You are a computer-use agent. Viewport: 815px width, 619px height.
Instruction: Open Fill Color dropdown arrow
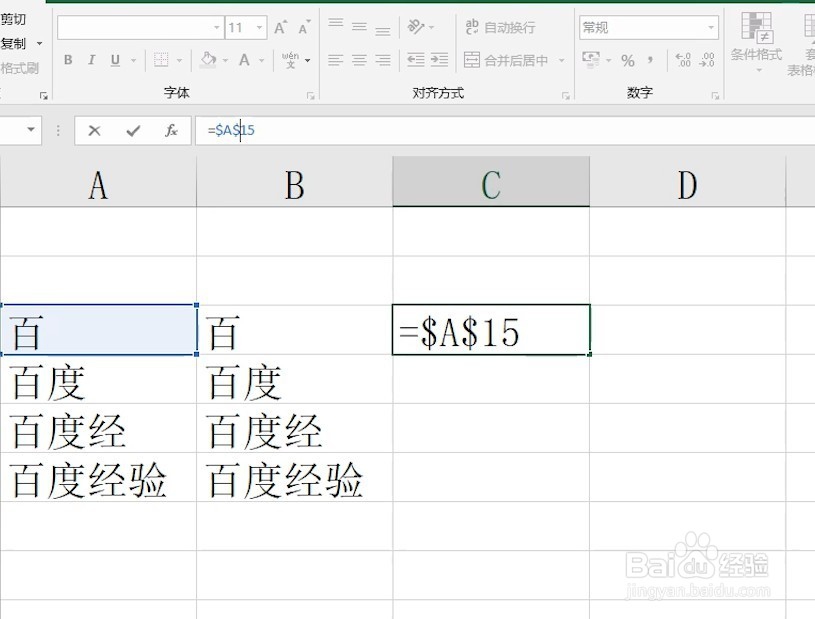click(x=225, y=61)
